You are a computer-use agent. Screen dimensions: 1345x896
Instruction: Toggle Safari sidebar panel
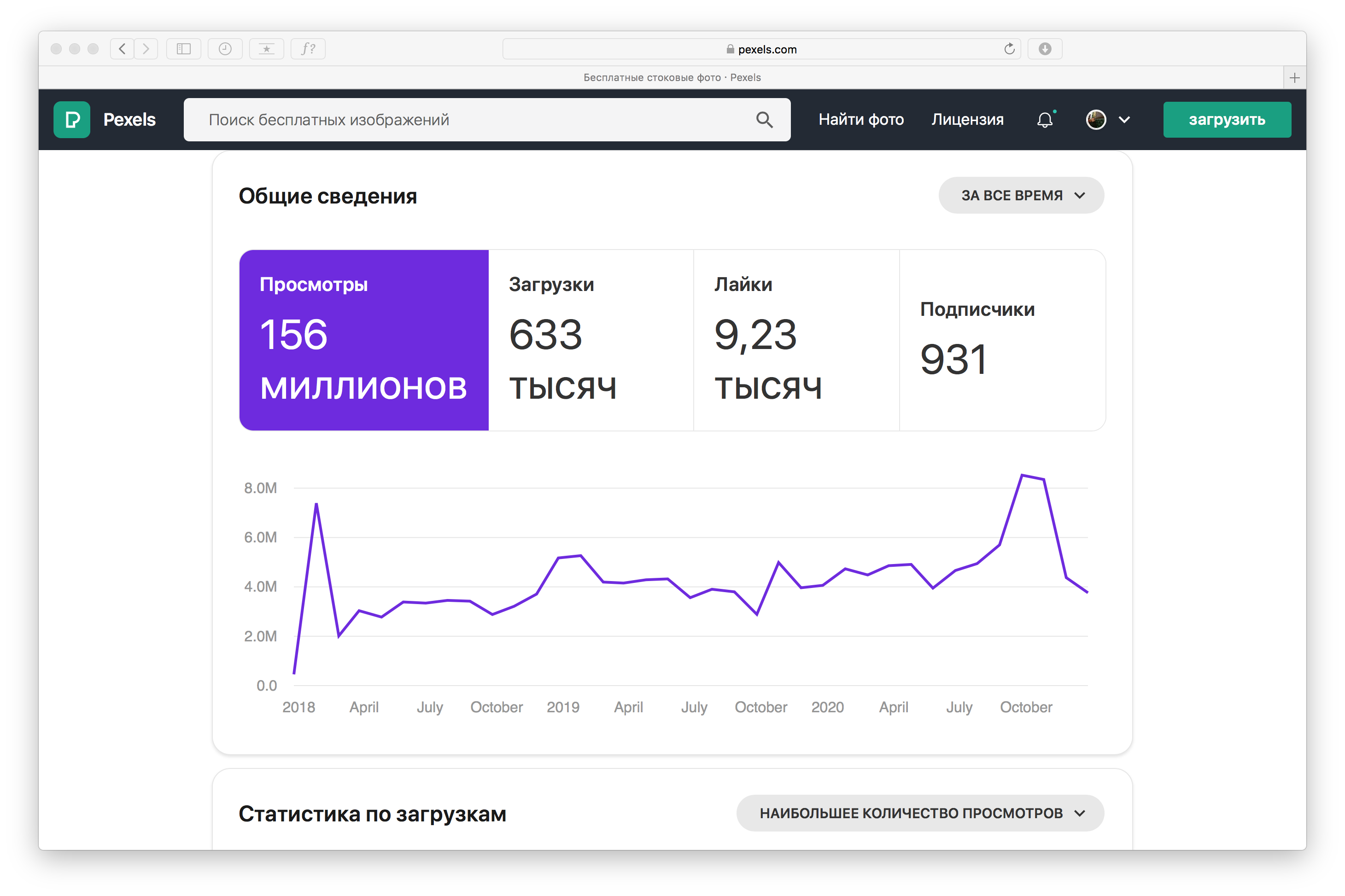point(183,49)
